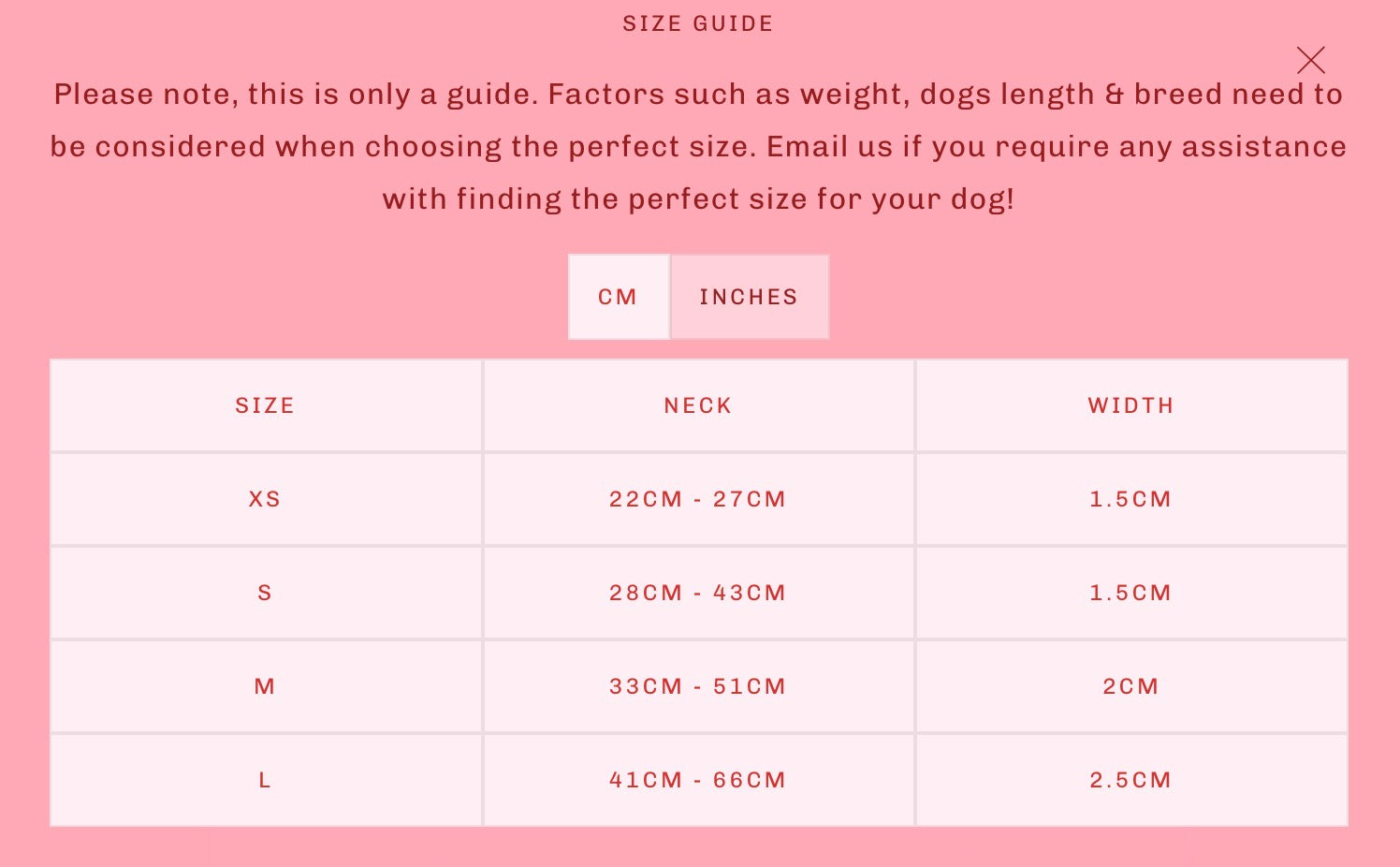Click the SIZE column header
This screenshot has height=867, width=1400.
(x=265, y=405)
